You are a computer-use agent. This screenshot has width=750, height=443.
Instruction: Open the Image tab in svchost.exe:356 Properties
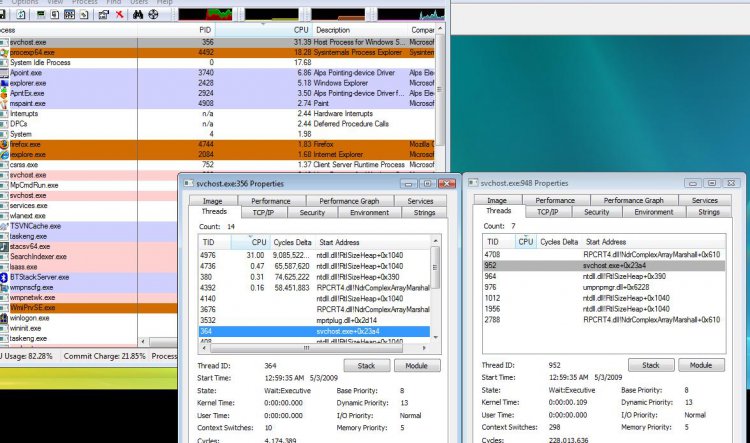(x=212, y=201)
